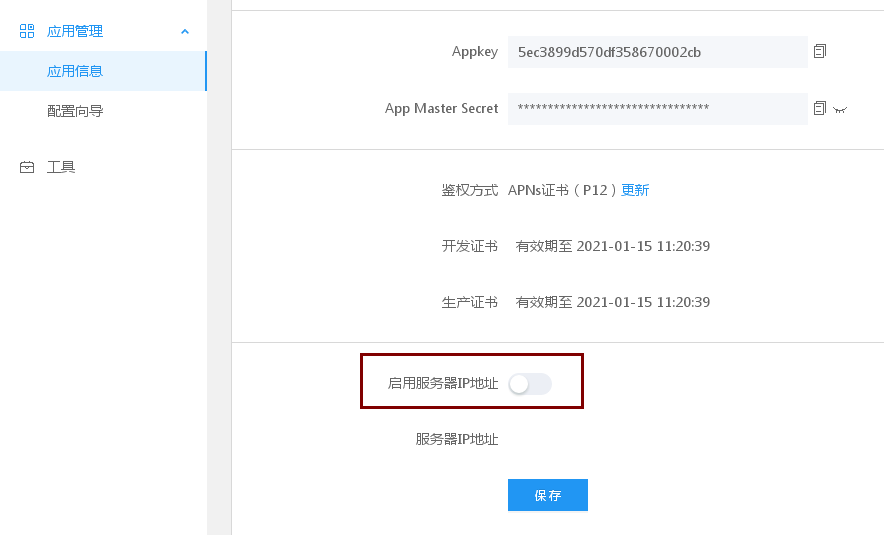
Task: Click the 鉴权方式 label
Action: coord(470,190)
